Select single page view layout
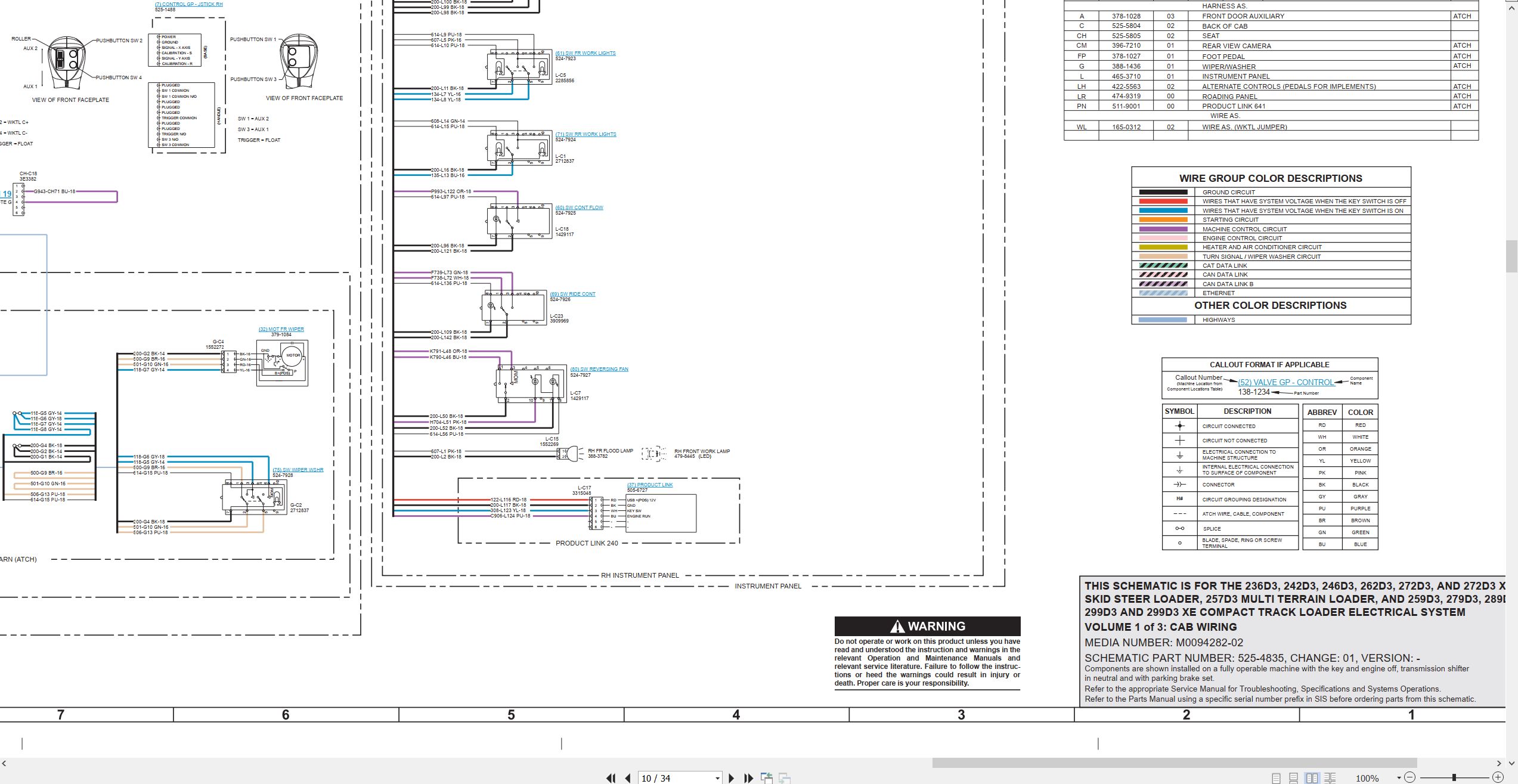1518x784 pixels. (1276, 778)
